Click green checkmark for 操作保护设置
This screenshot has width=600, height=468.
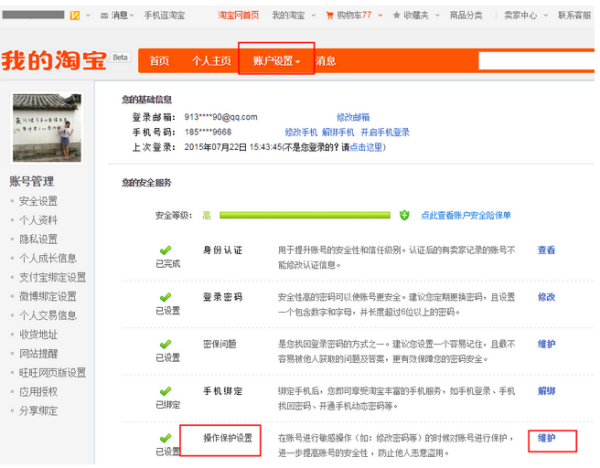(165, 438)
